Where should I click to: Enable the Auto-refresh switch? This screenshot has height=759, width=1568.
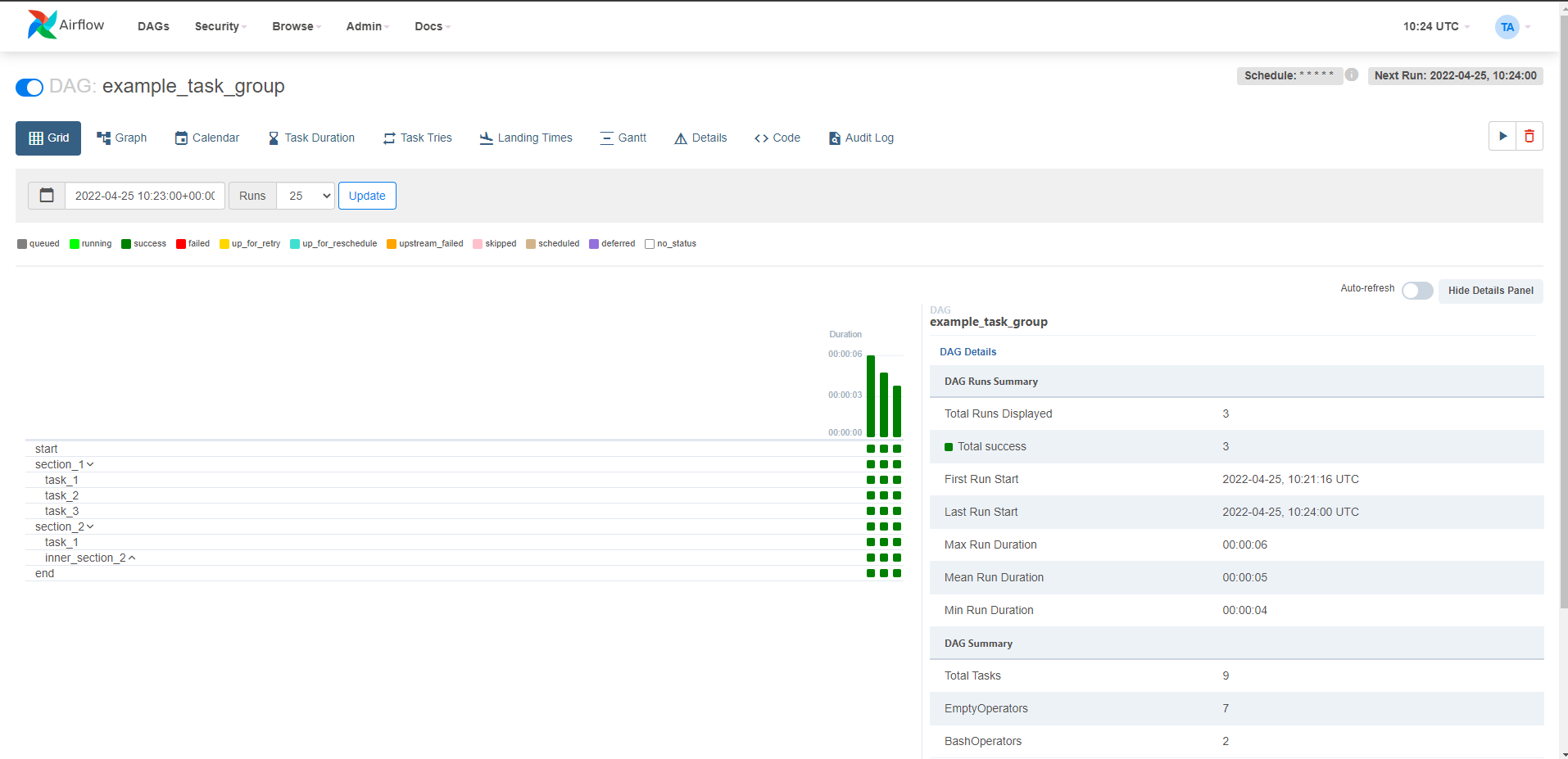[1416, 291]
